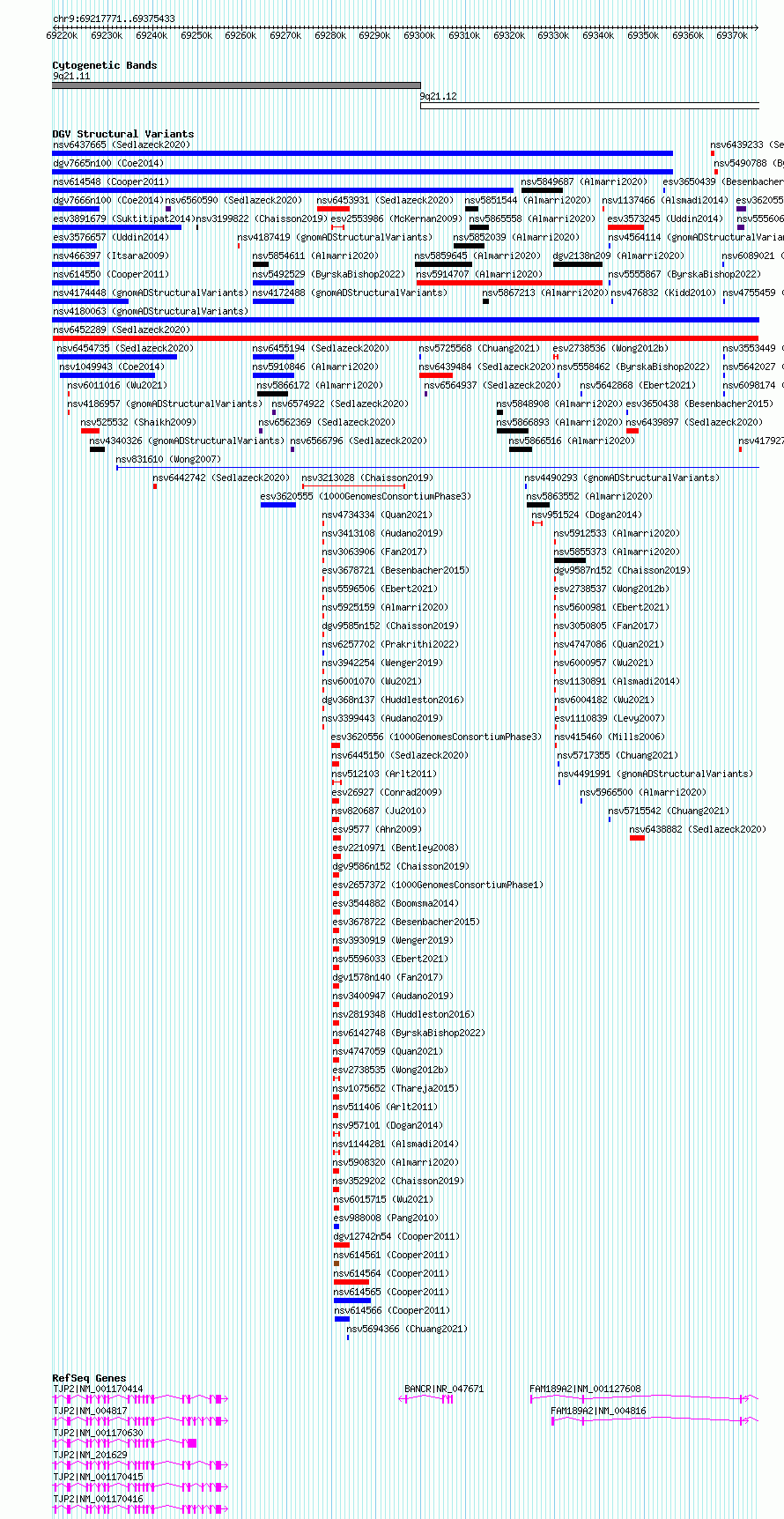This screenshot has width=784, height=1519.
Task: Open variant nsv4734334 (Quan2021)
Action: point(377,515)
